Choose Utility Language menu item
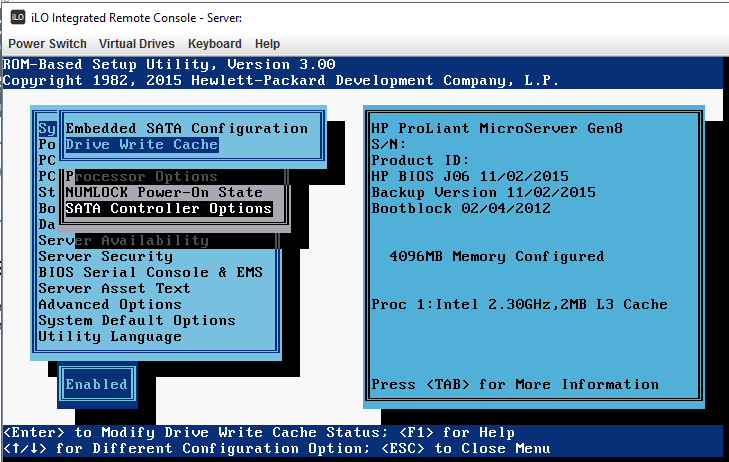729x462 pixels. [x=110, y=337]
